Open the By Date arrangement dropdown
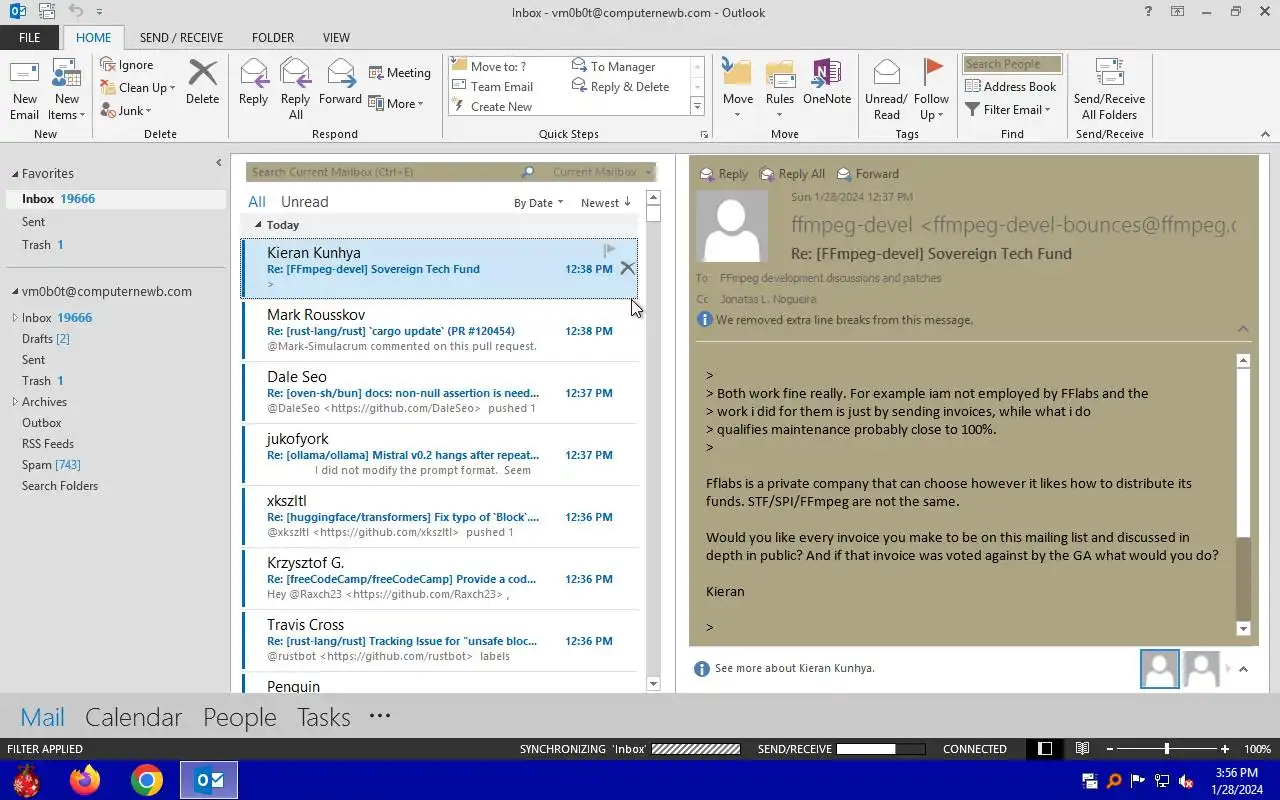This screenshot has width=1280, height=800. pyautogui.click(x=538, y=203)
